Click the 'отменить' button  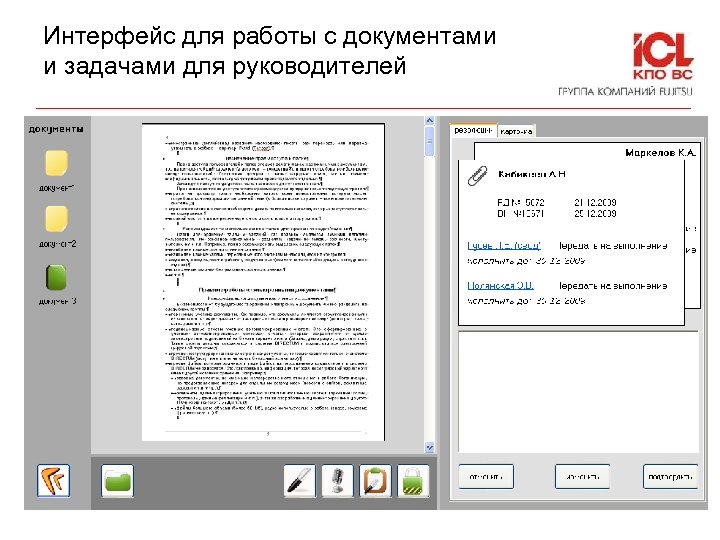coord(486,477)
